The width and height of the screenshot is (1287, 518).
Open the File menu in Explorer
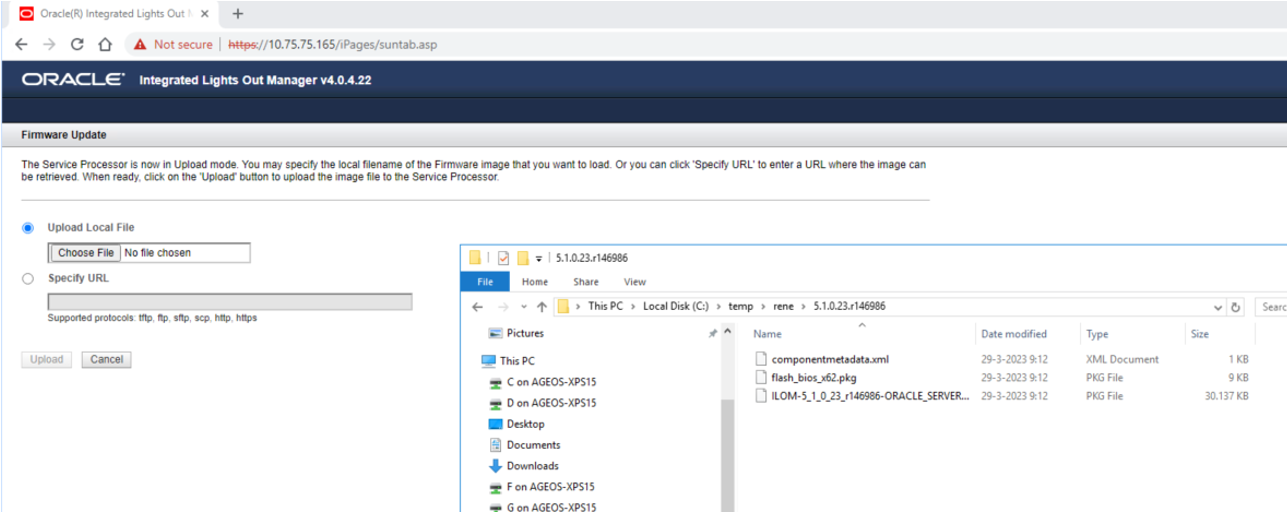484,282
